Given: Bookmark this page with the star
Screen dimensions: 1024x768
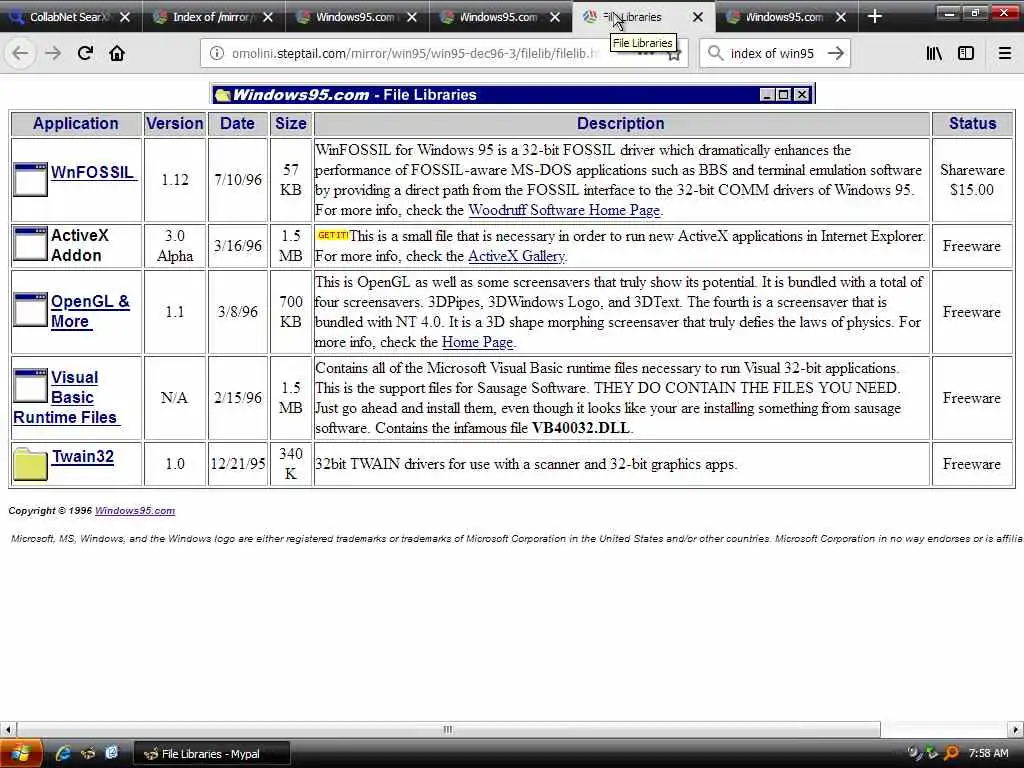Looking at the screenshot, I should pyautogui.click(x=674, y=55).
